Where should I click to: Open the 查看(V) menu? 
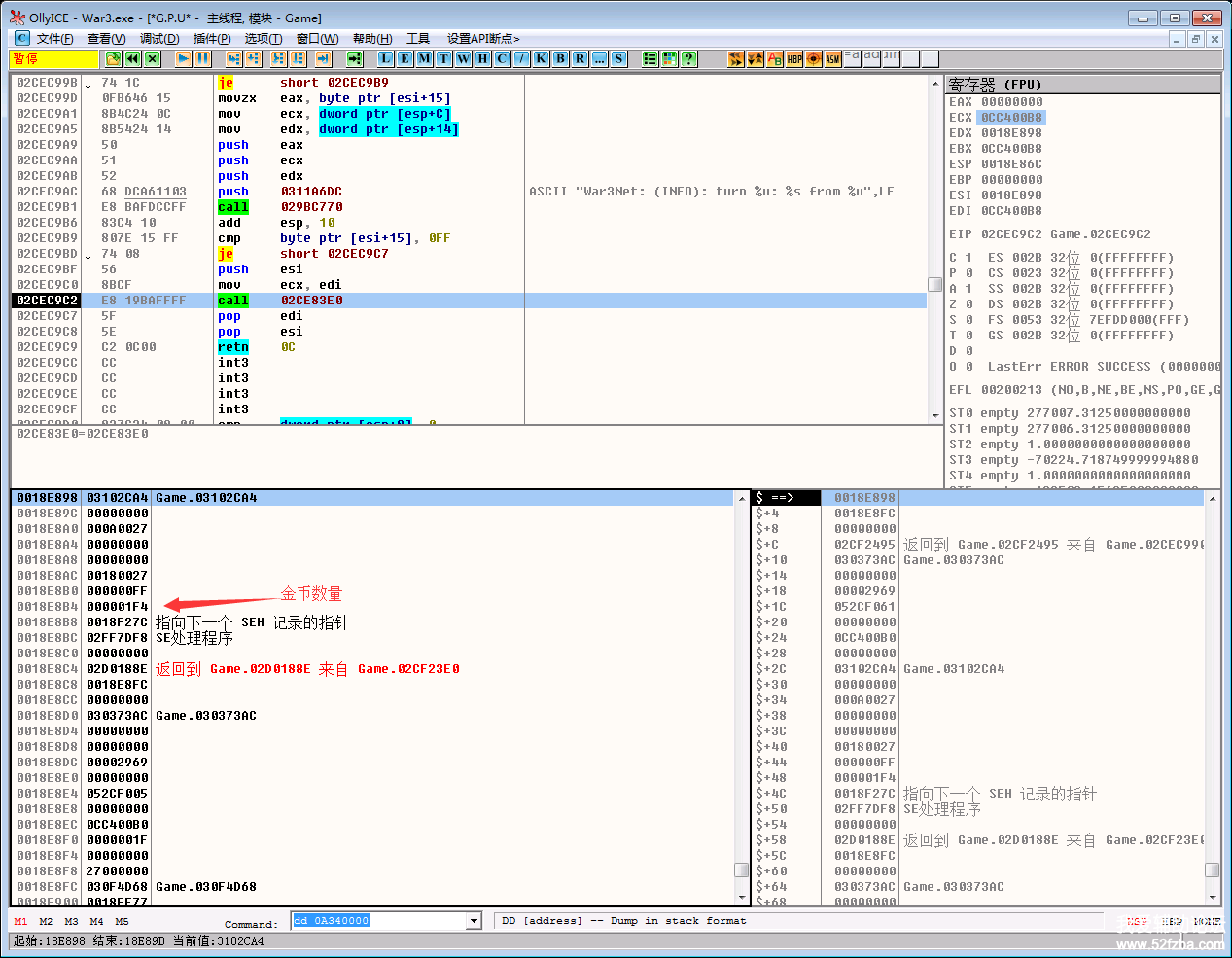(107, 38)
